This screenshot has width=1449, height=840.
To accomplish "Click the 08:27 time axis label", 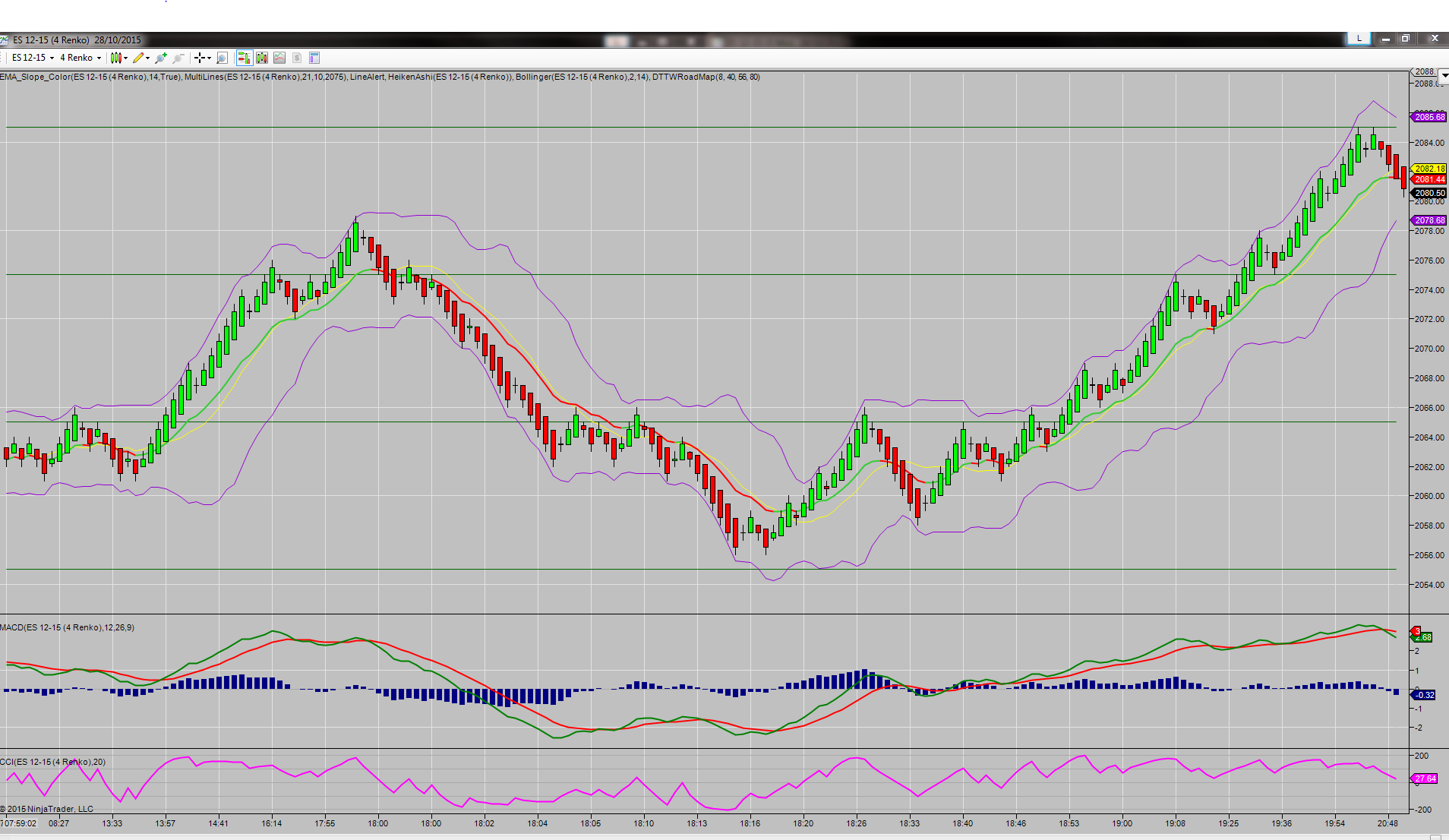I will click(x=58, y=823).
